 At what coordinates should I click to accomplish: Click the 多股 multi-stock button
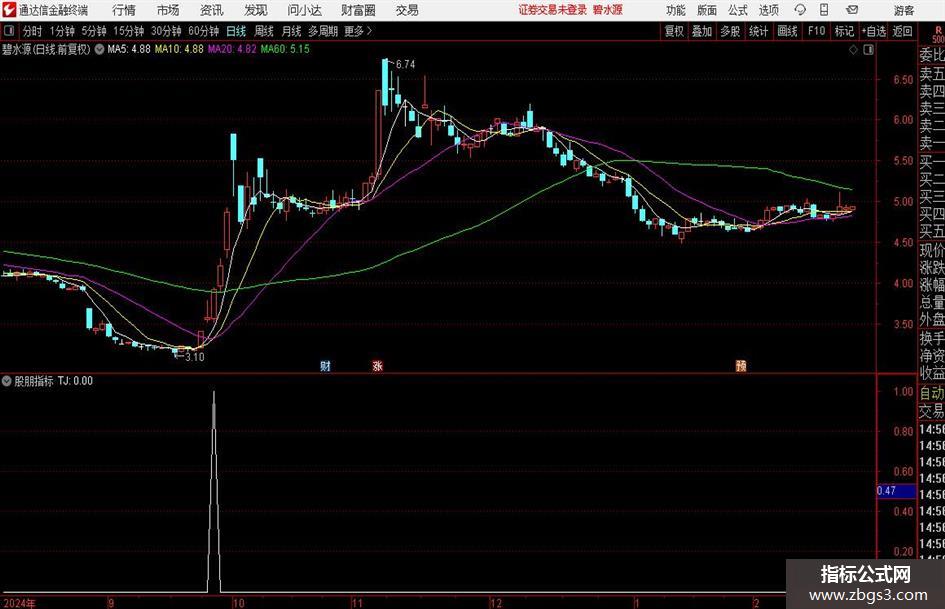pos(730,31)
